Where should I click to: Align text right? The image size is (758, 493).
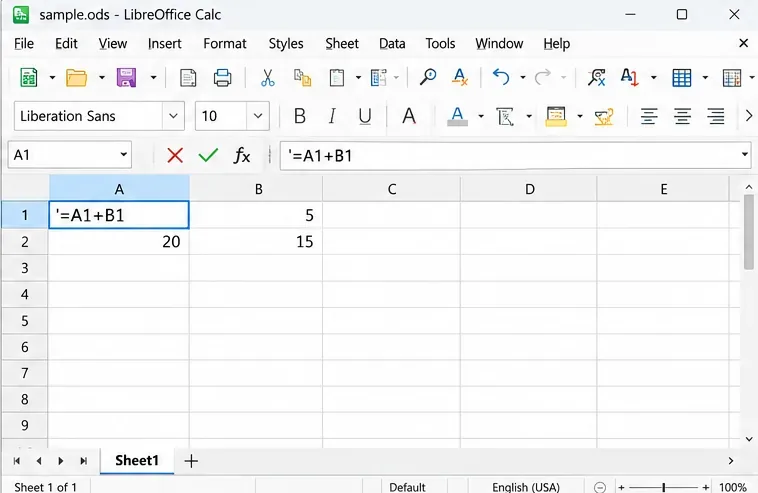pyautogui.click(x=715, y=116)
